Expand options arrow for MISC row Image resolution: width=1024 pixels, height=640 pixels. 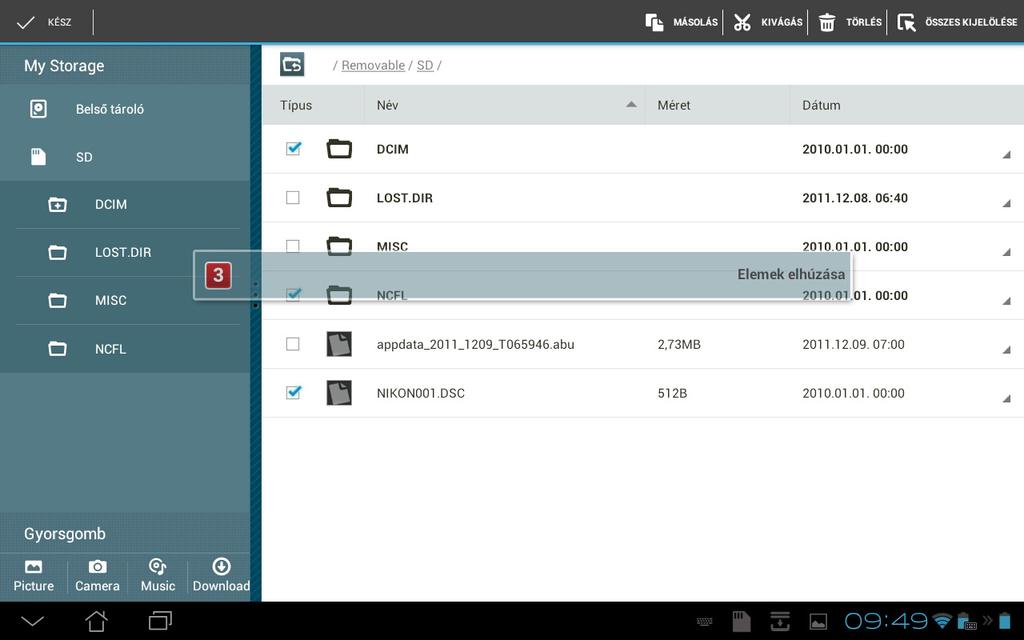(x=1006, y=252)
